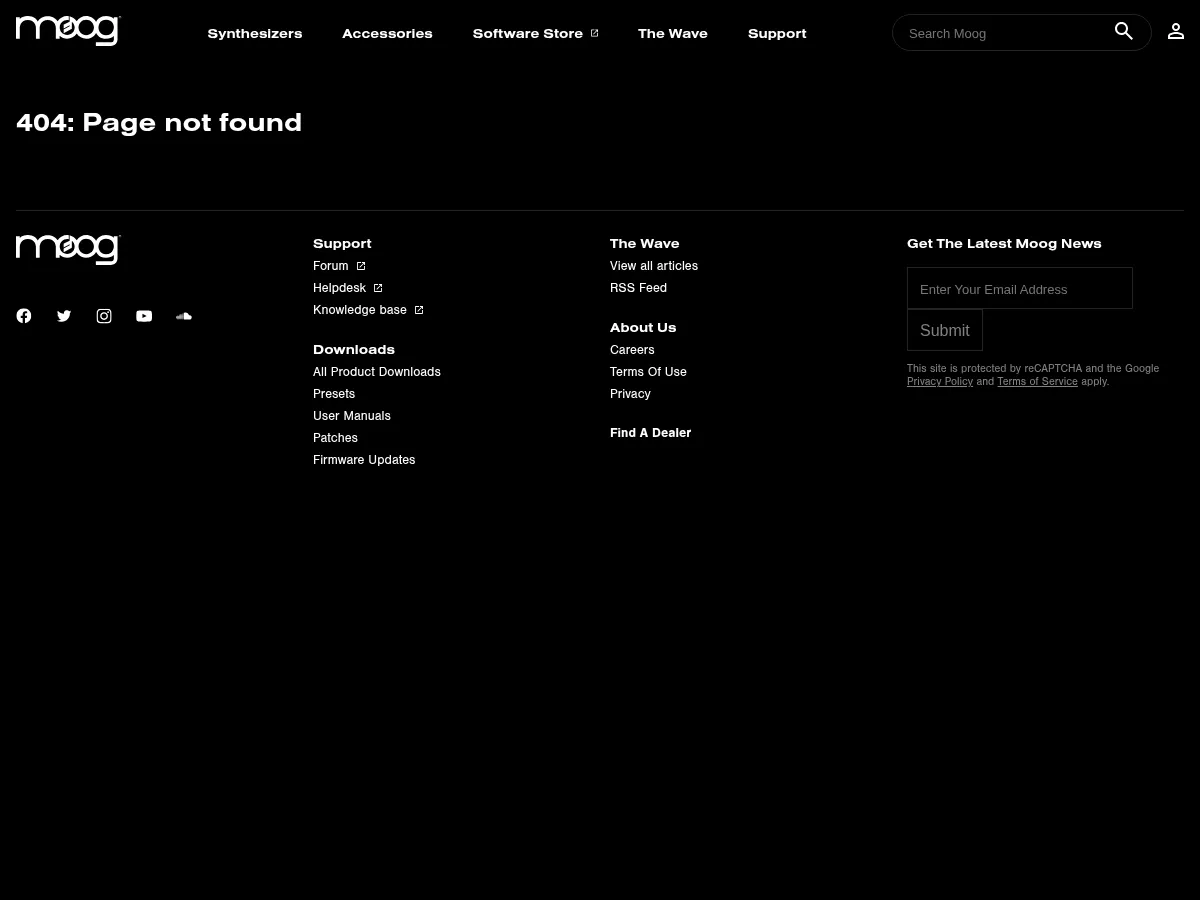Click the footer Moog logo

point(68,249)
